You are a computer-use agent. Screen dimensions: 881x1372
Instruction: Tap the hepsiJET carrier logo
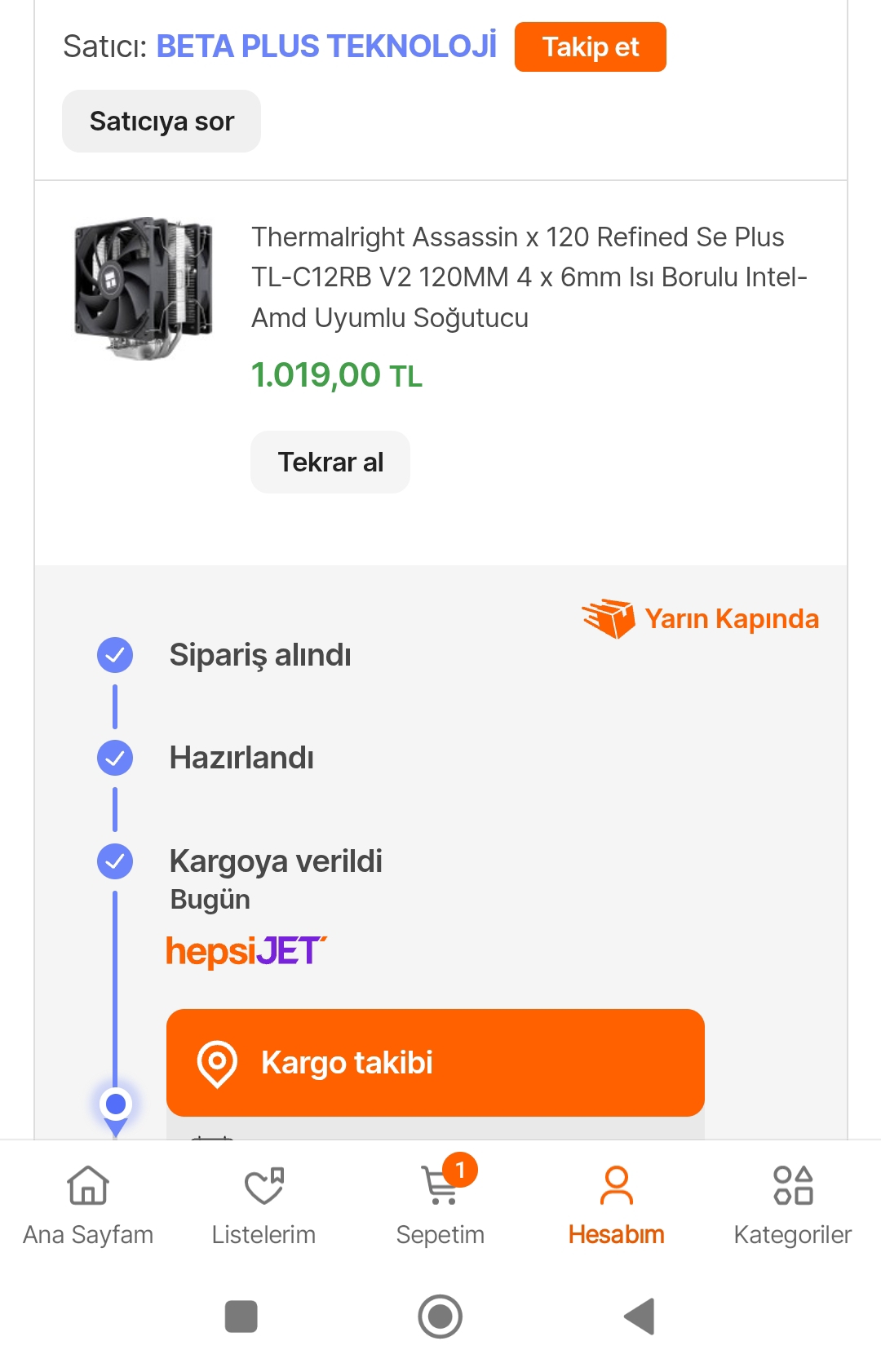coord(246,951)
